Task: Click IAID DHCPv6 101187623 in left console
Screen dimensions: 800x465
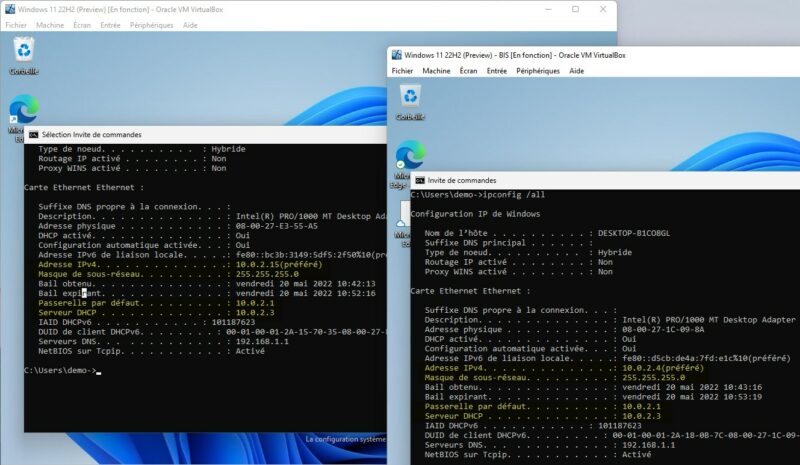Action: (146, 323)
